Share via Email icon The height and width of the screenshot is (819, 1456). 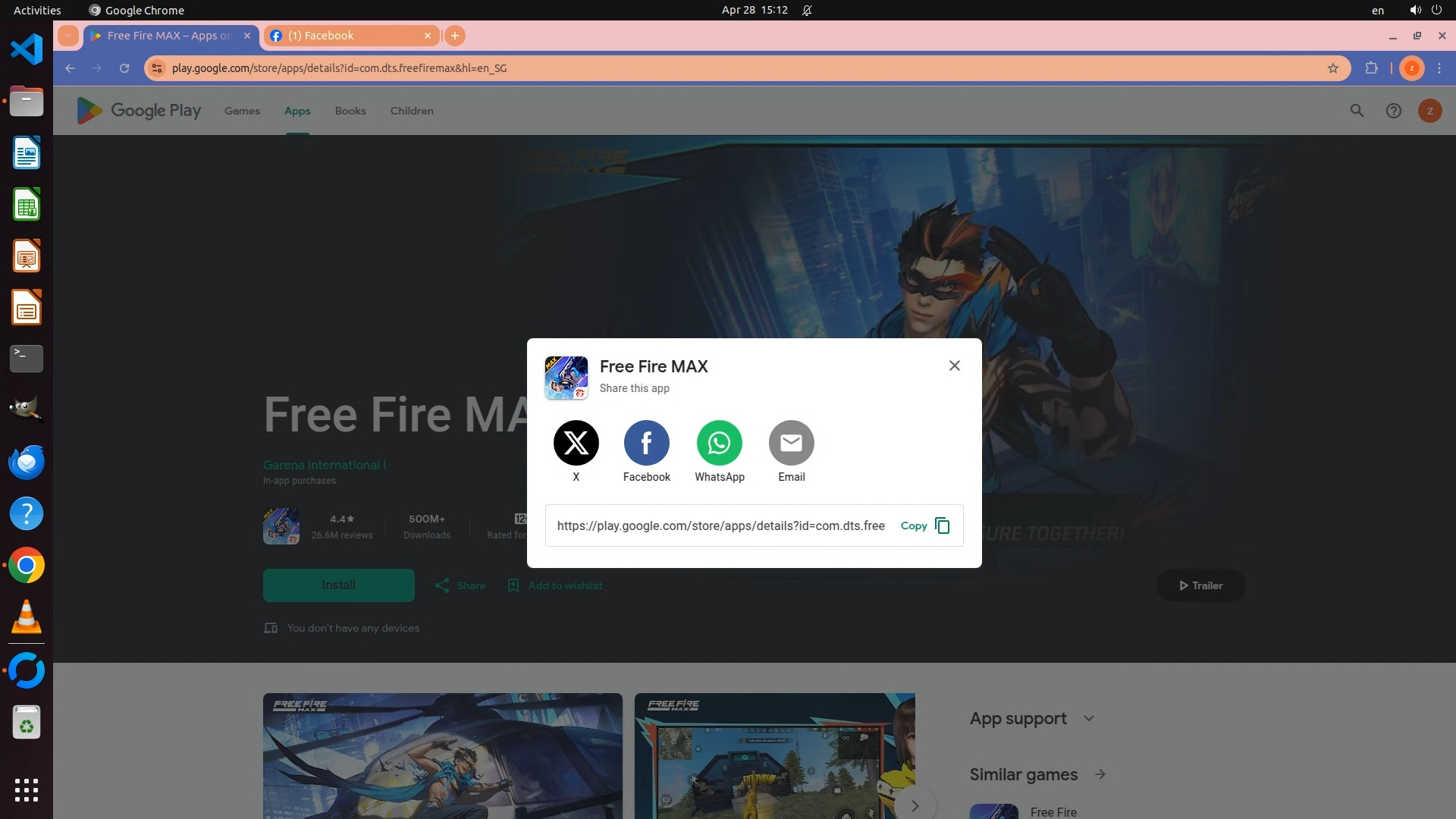791,443
